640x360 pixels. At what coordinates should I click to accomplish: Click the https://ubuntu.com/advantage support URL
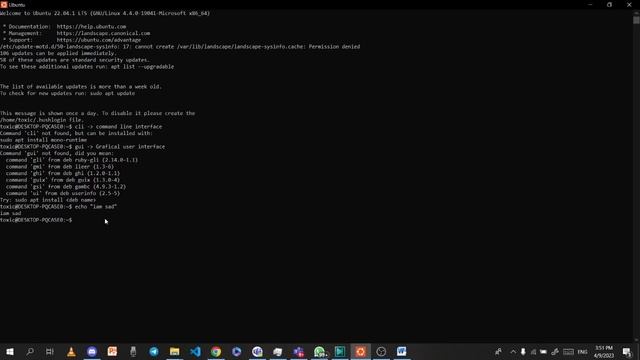(x=99, y=40)
